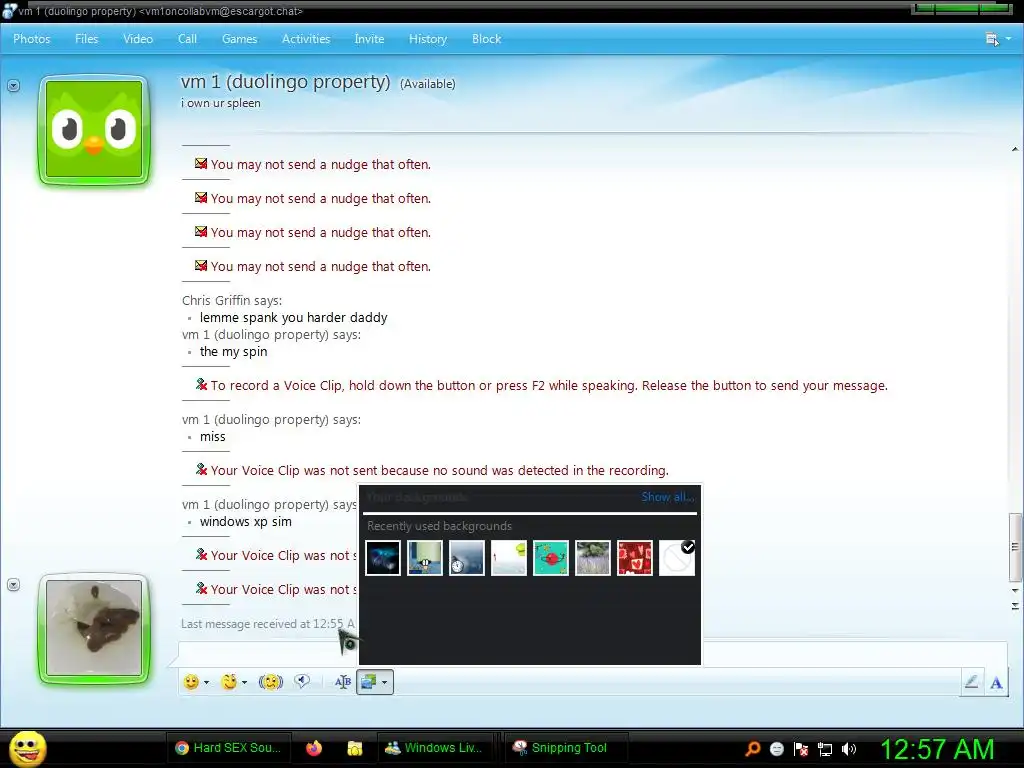
Task: Collapse your own display picture panel
Action: click(14, 584)
